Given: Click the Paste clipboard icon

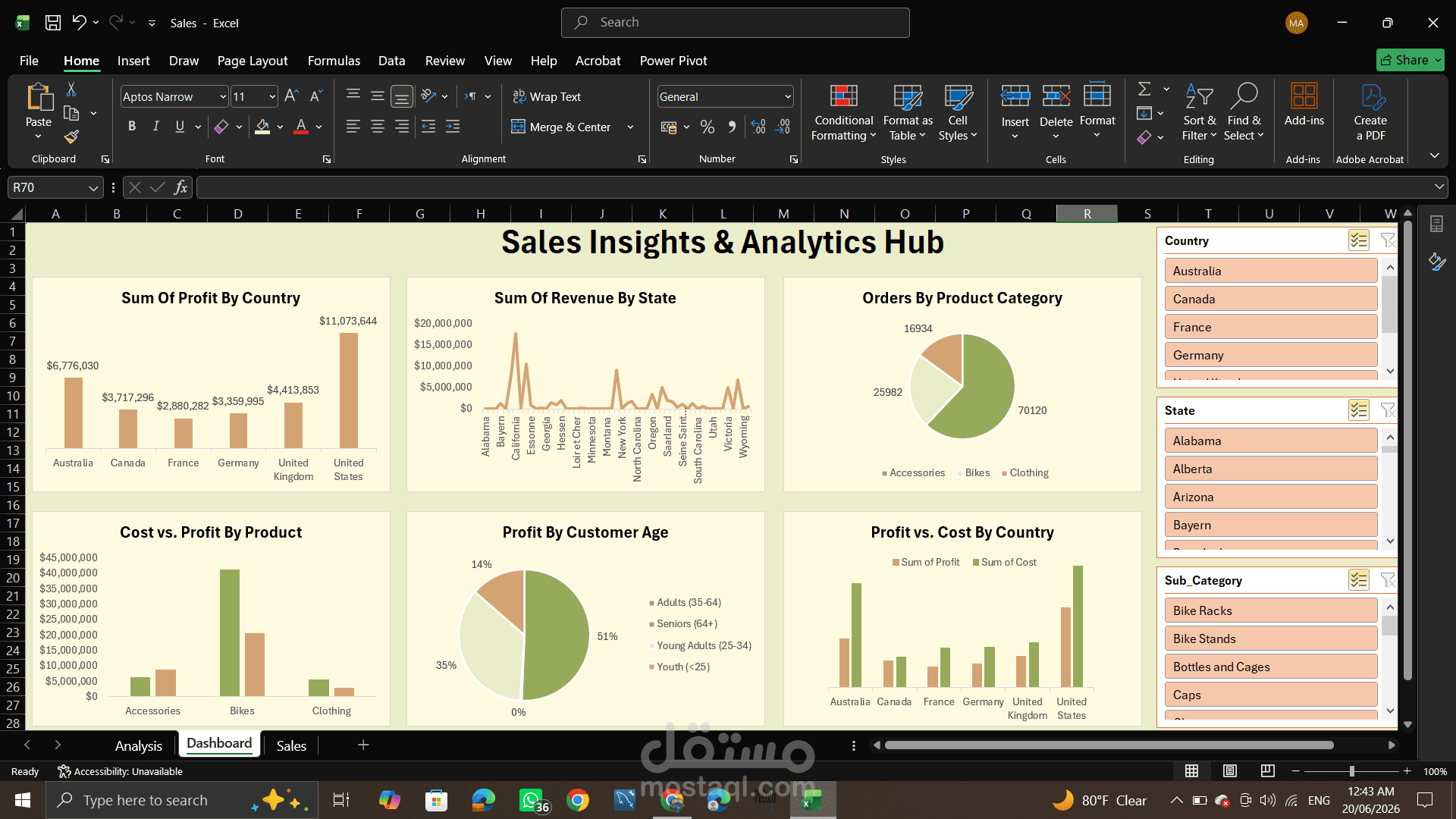Looking at the screenshot, I should click(x=39, y=99).
